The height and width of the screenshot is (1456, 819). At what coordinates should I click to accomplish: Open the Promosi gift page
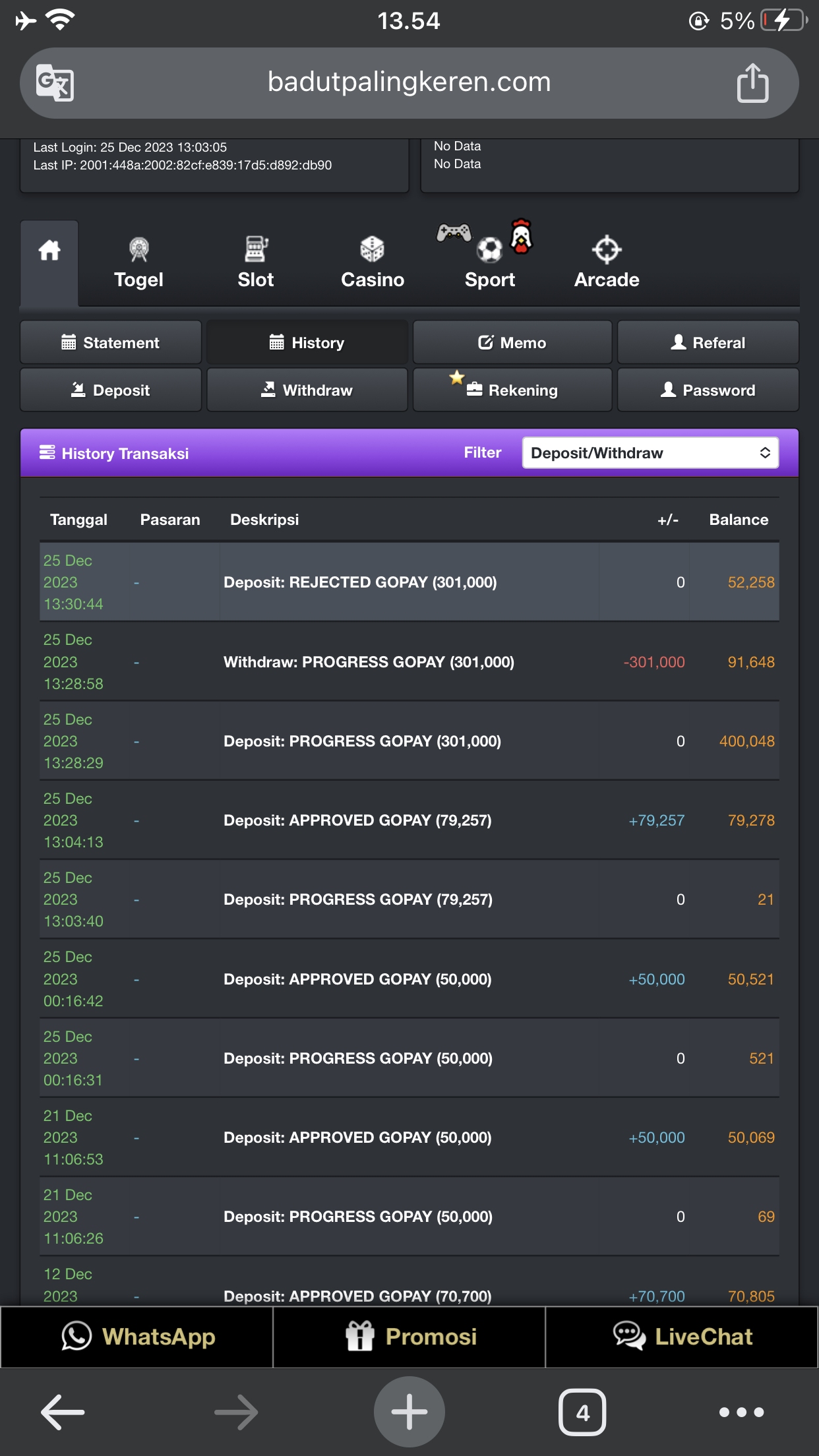coord(409,1337)
